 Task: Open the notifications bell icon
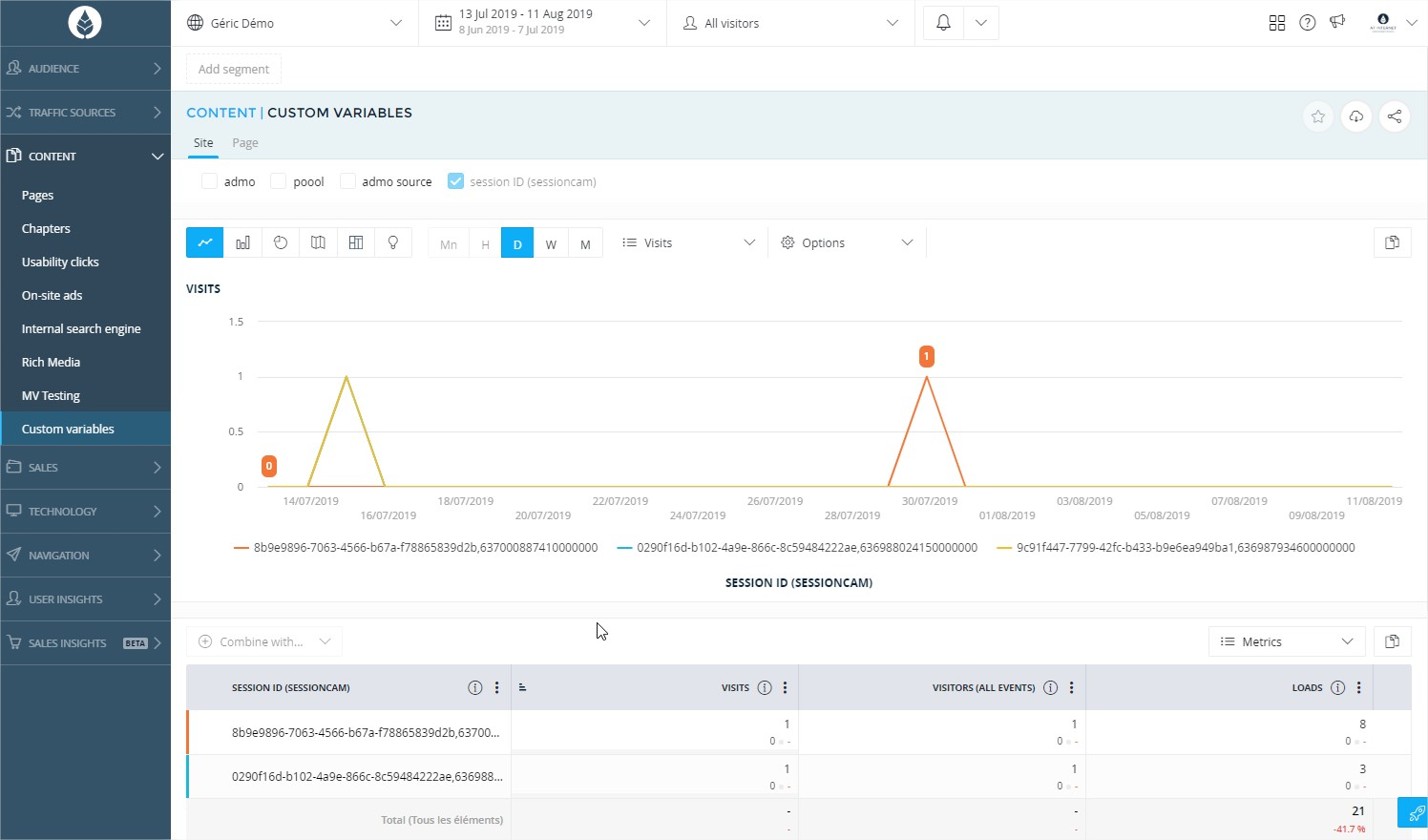(x=943, y=23)
